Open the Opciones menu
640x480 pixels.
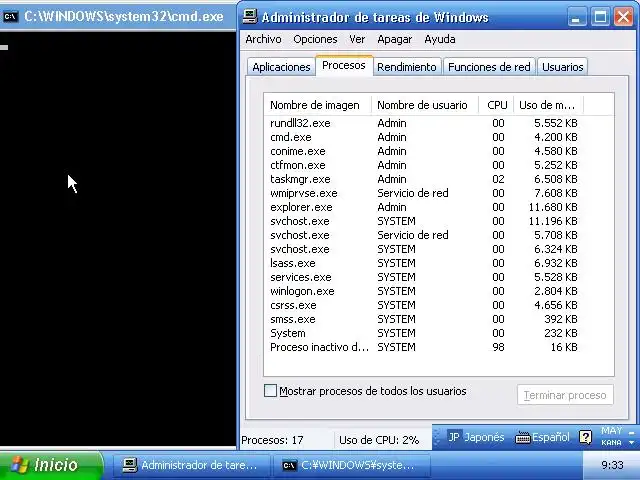coord(315,39)
